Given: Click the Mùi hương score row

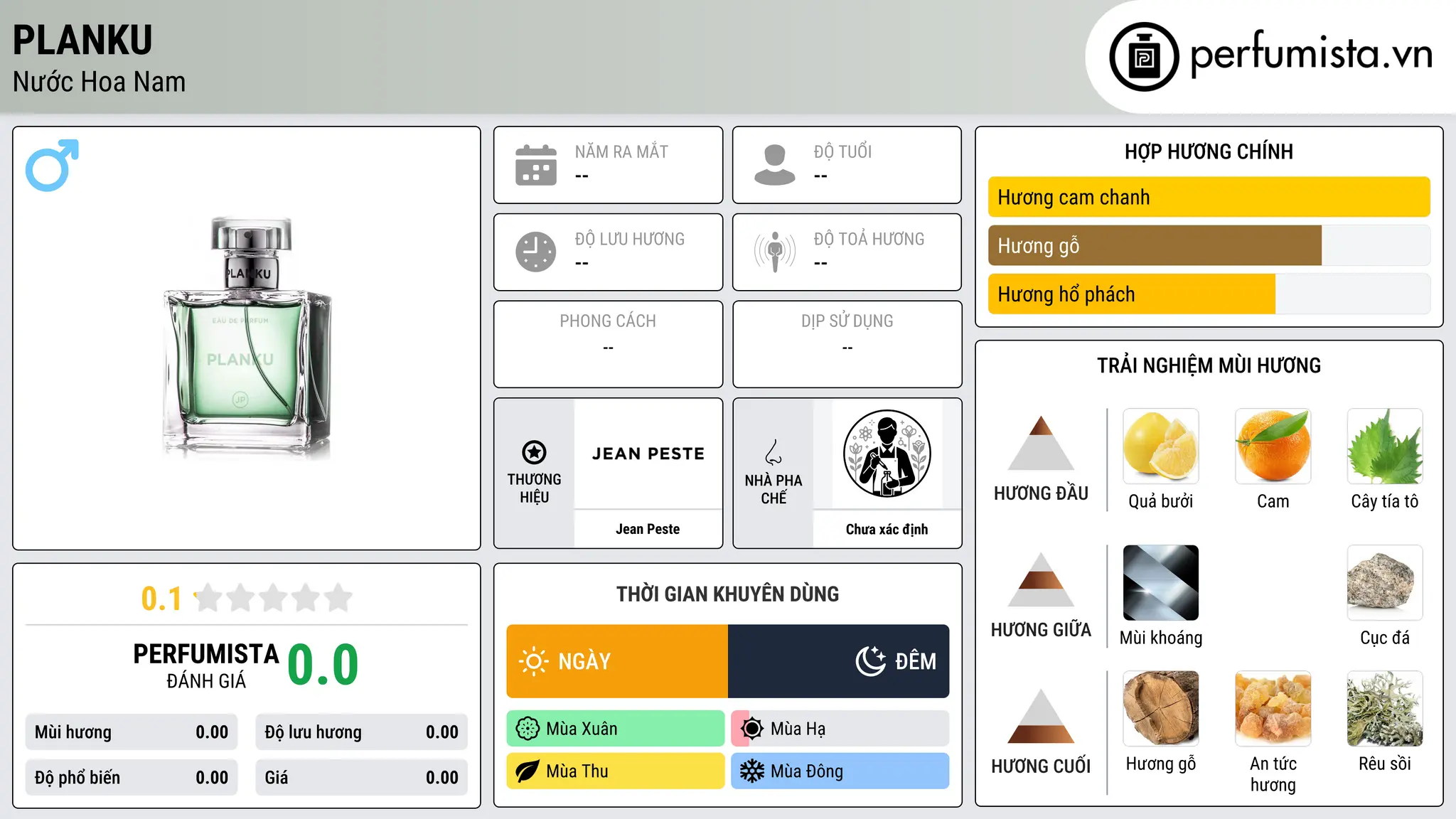Looking at the screenshot, I should click(132, 732).
